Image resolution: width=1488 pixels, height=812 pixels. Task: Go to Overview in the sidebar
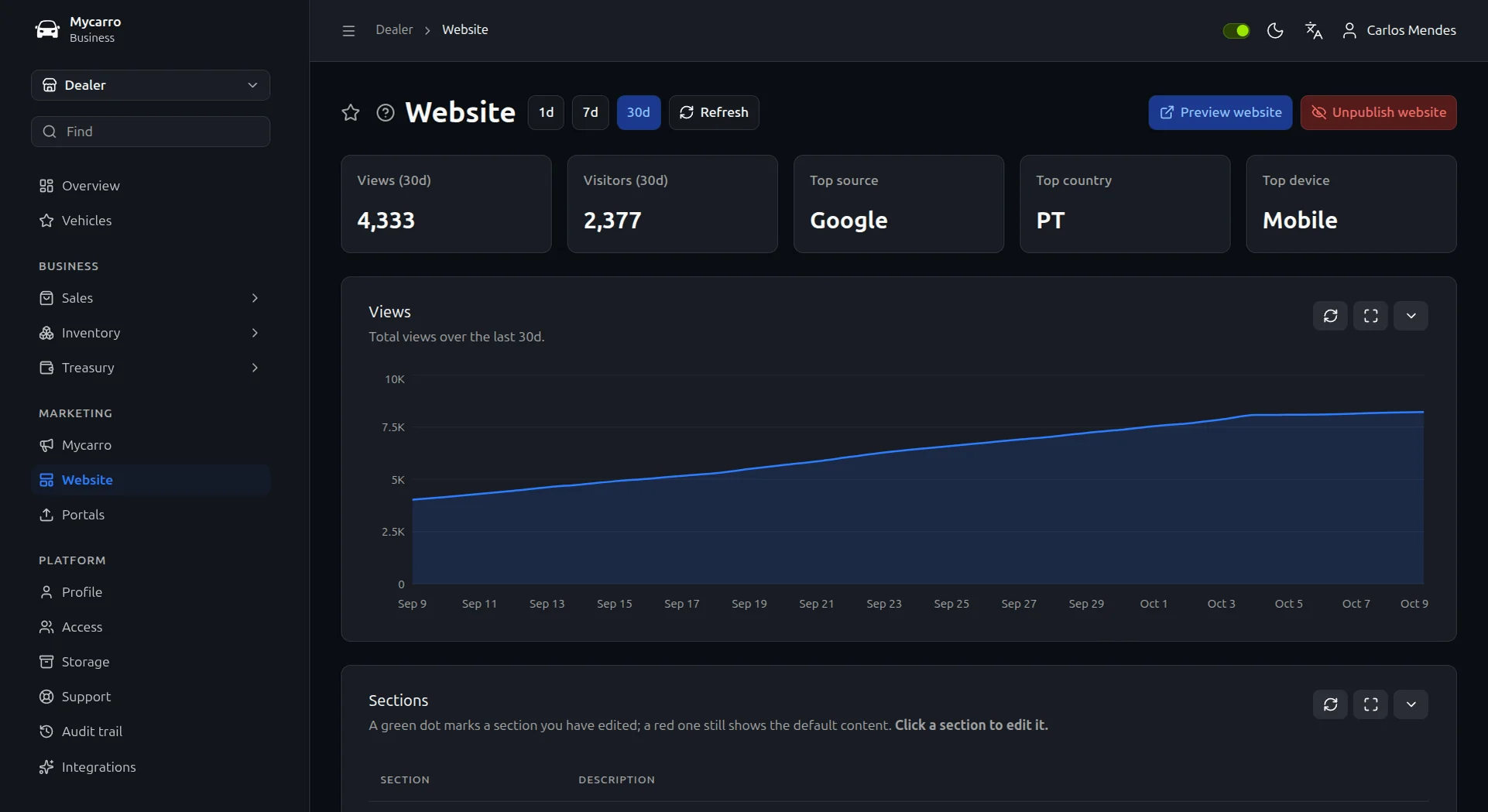click(x=151, y=186)
